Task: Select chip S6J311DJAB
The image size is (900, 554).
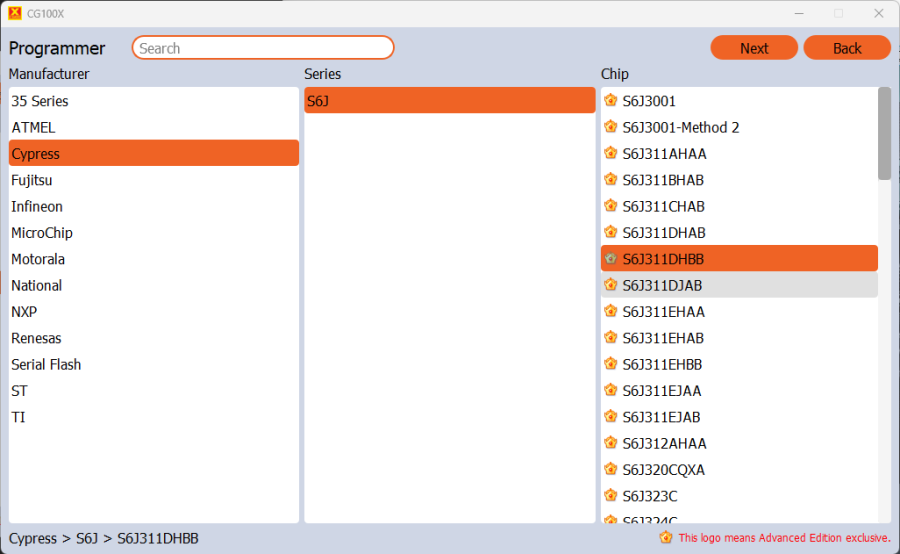Action: click(662, 286)
